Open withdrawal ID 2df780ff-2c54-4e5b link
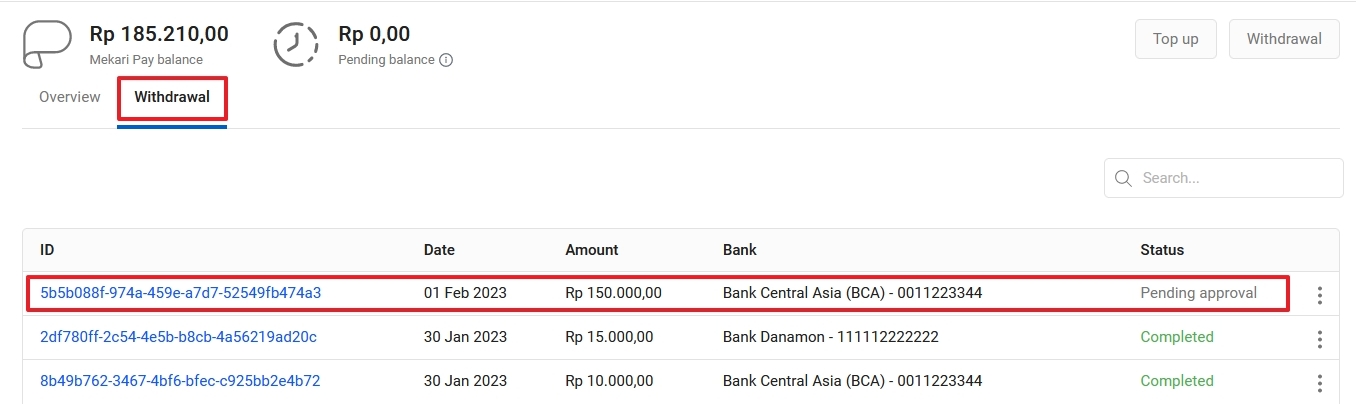1356x404 pixels. [x=179, y=337]
